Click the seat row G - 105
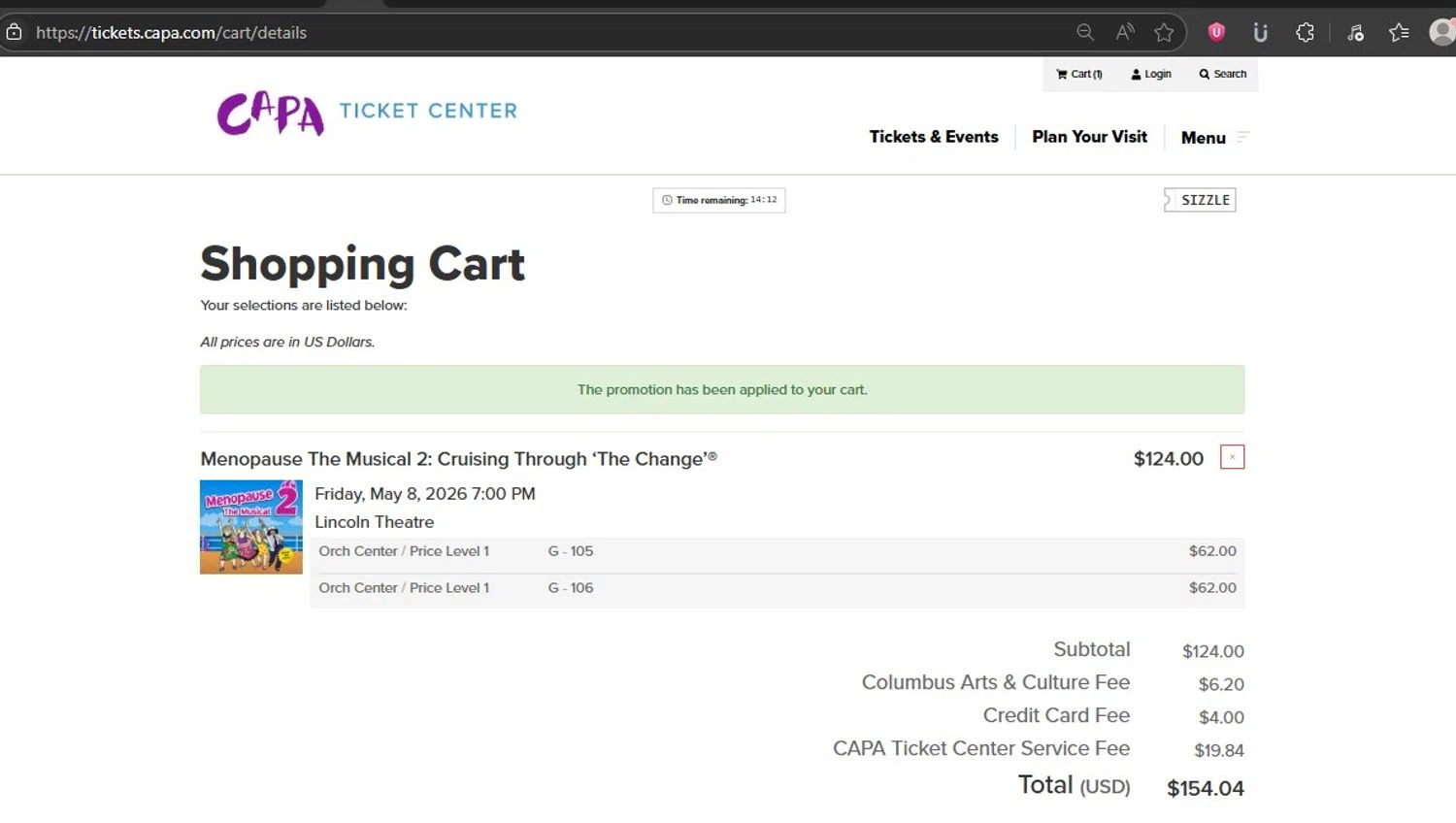This screenshot has width=1456, height=823. 777,551
